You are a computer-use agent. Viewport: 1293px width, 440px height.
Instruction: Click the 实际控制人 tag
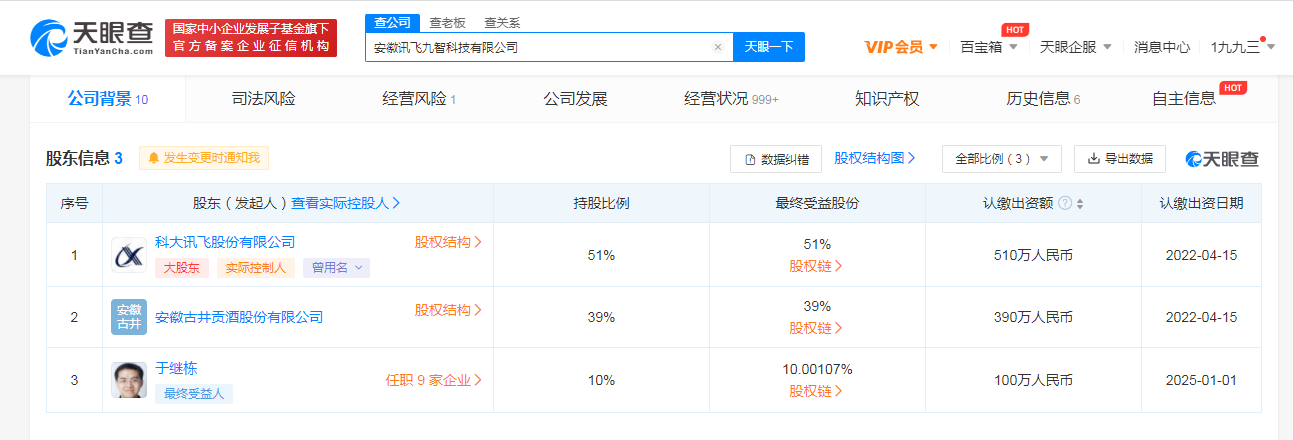click(x=256, y=267)
